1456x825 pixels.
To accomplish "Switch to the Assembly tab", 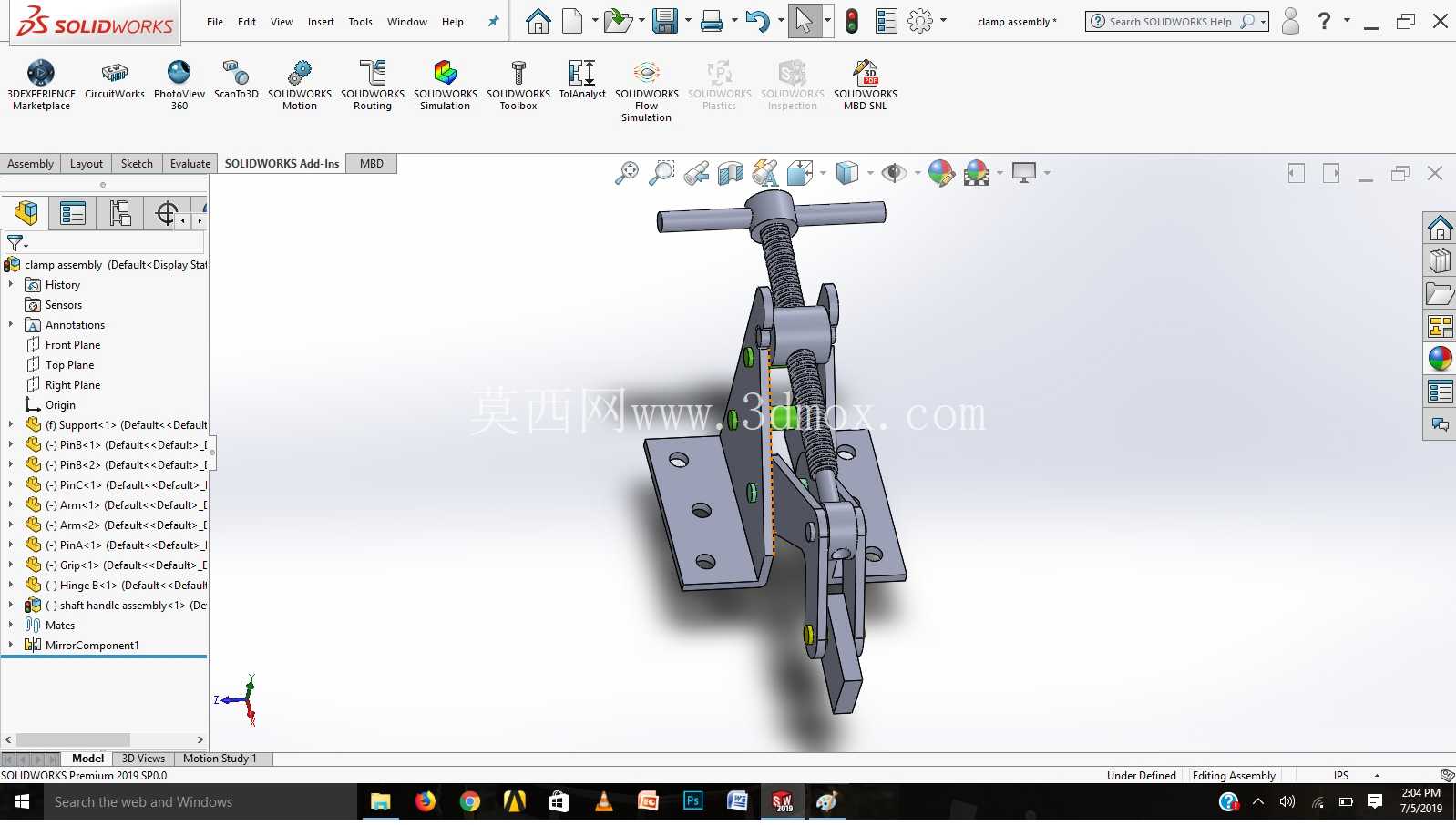I will coord(30,164).
